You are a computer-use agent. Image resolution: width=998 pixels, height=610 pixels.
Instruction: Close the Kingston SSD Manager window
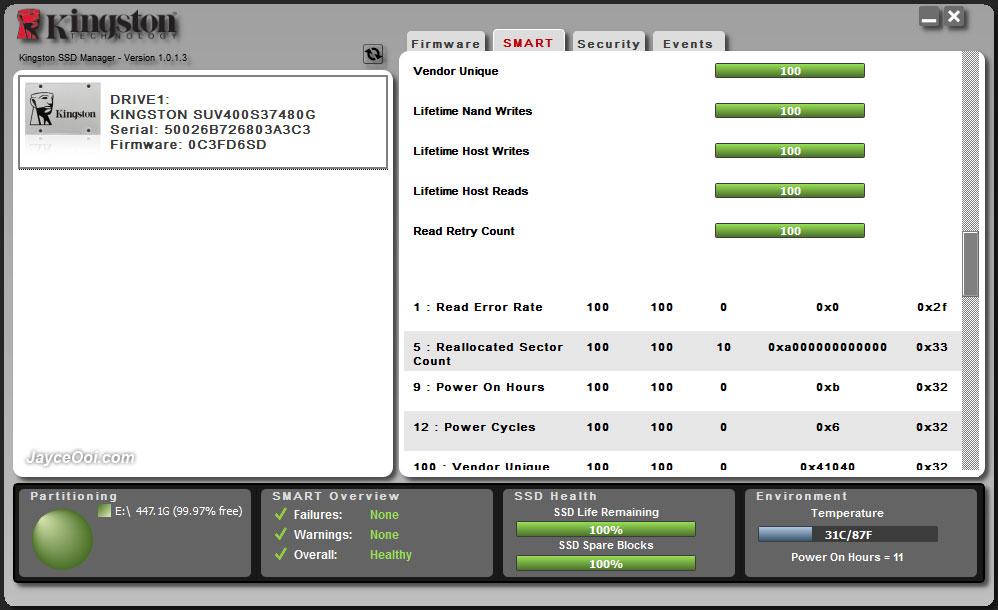[954, 17]
